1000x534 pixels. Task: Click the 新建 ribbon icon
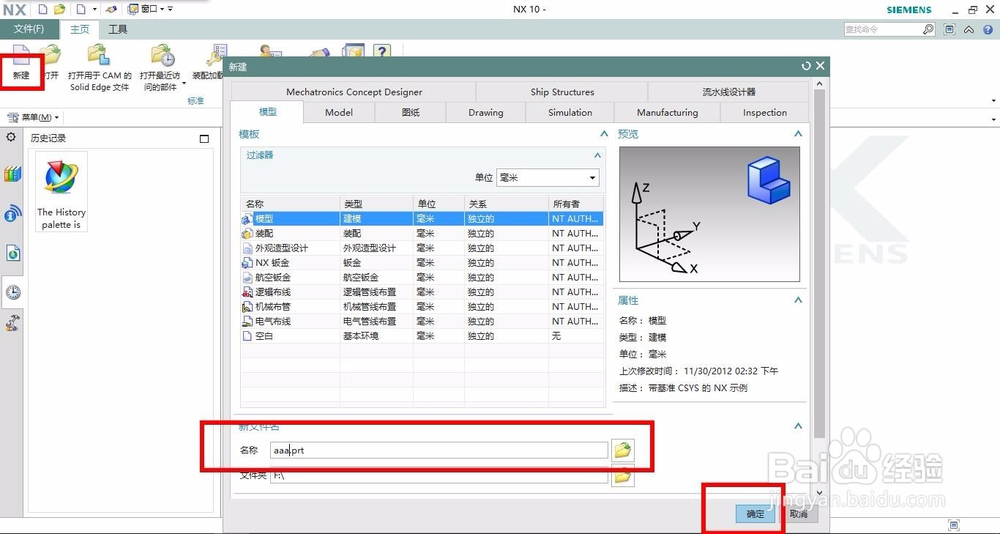click(21, 57)
